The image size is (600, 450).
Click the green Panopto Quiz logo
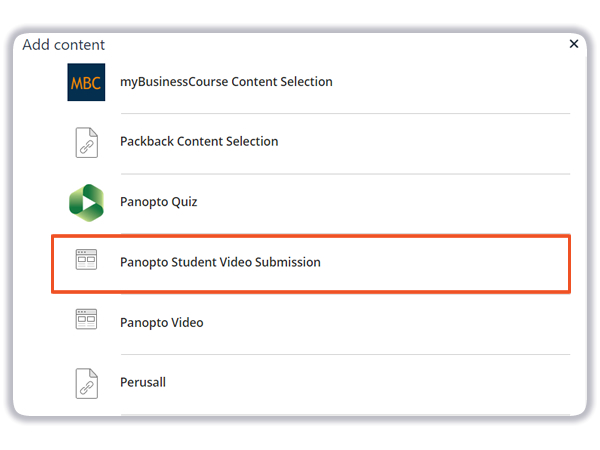click(86, 202)
